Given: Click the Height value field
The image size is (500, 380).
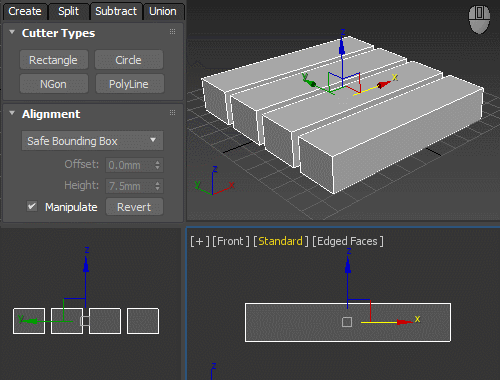Looking at the screenshot, I should click(129, 186).
